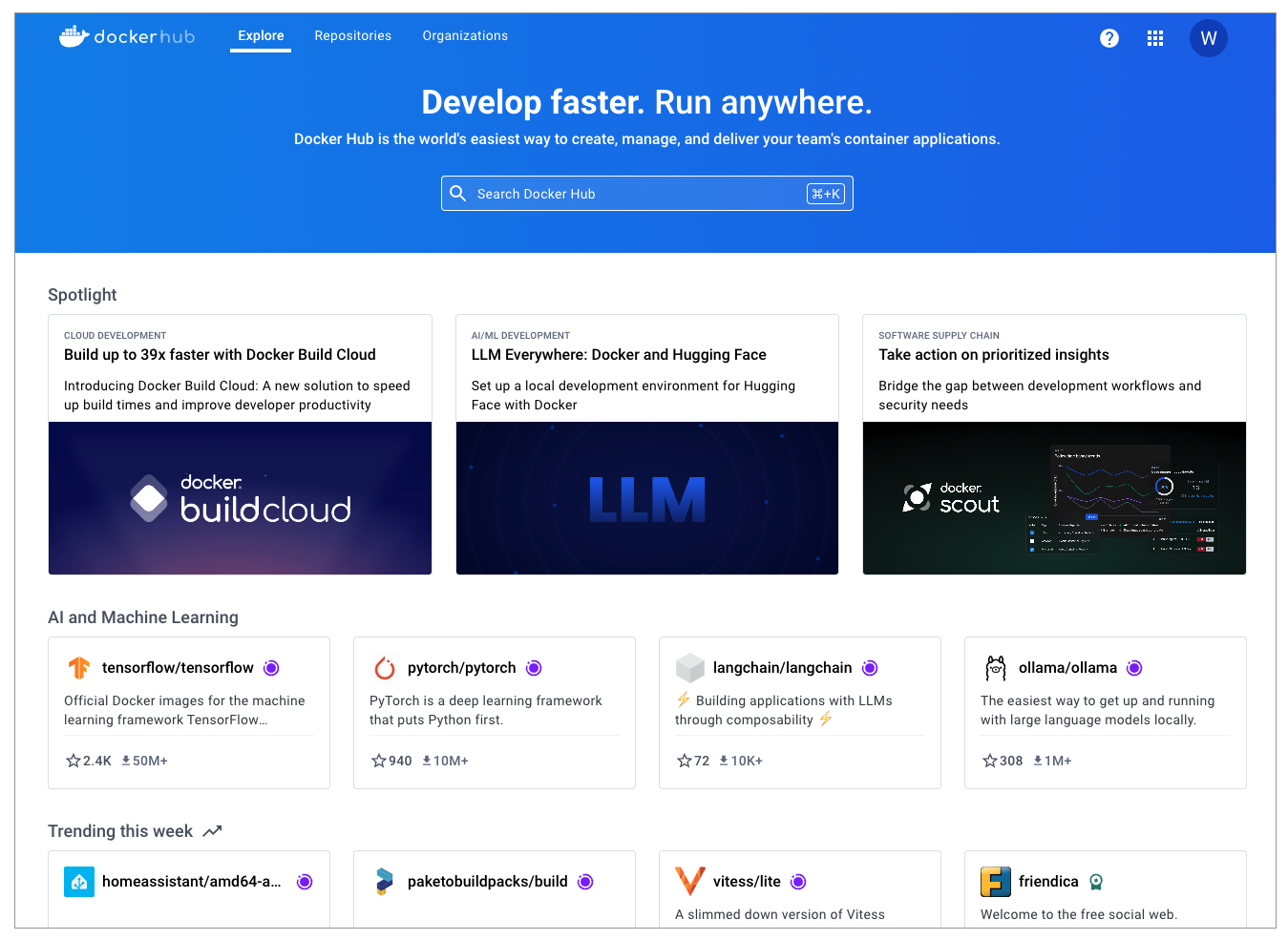Open the W user avatar menu
1288x940 pixels.
(x=1208, y=38)
